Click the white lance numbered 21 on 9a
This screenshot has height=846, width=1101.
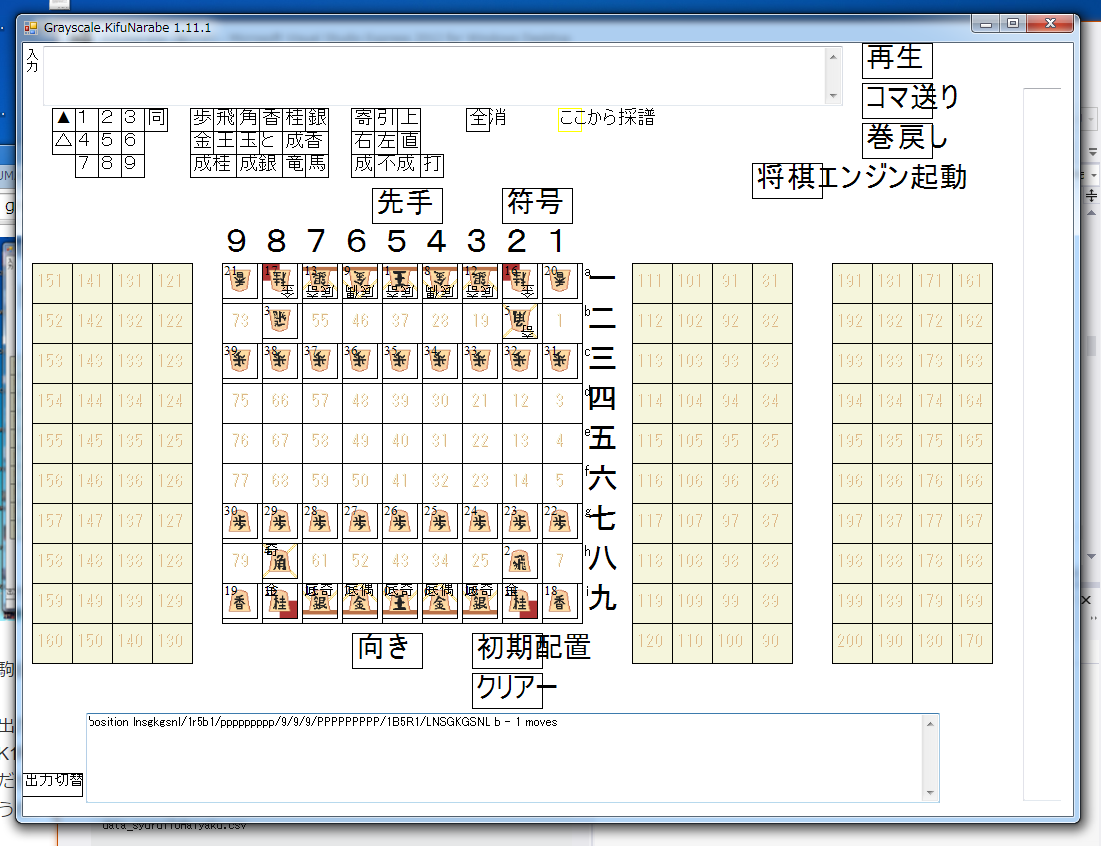(240, 281)
